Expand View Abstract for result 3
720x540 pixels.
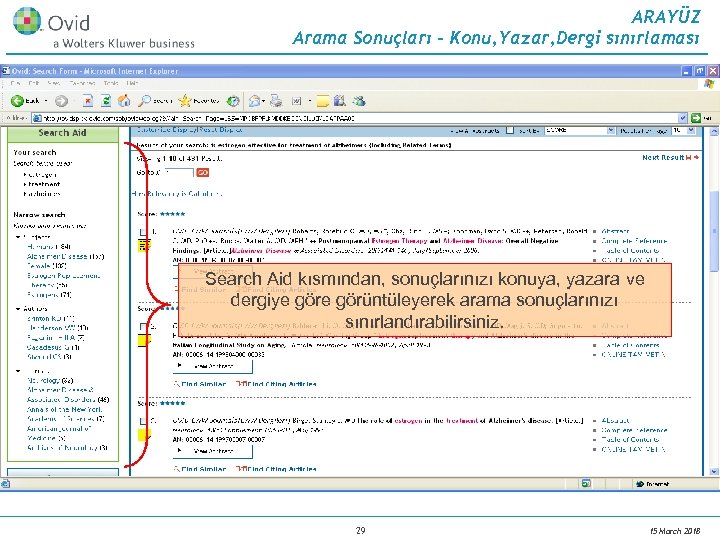point(213,451)
